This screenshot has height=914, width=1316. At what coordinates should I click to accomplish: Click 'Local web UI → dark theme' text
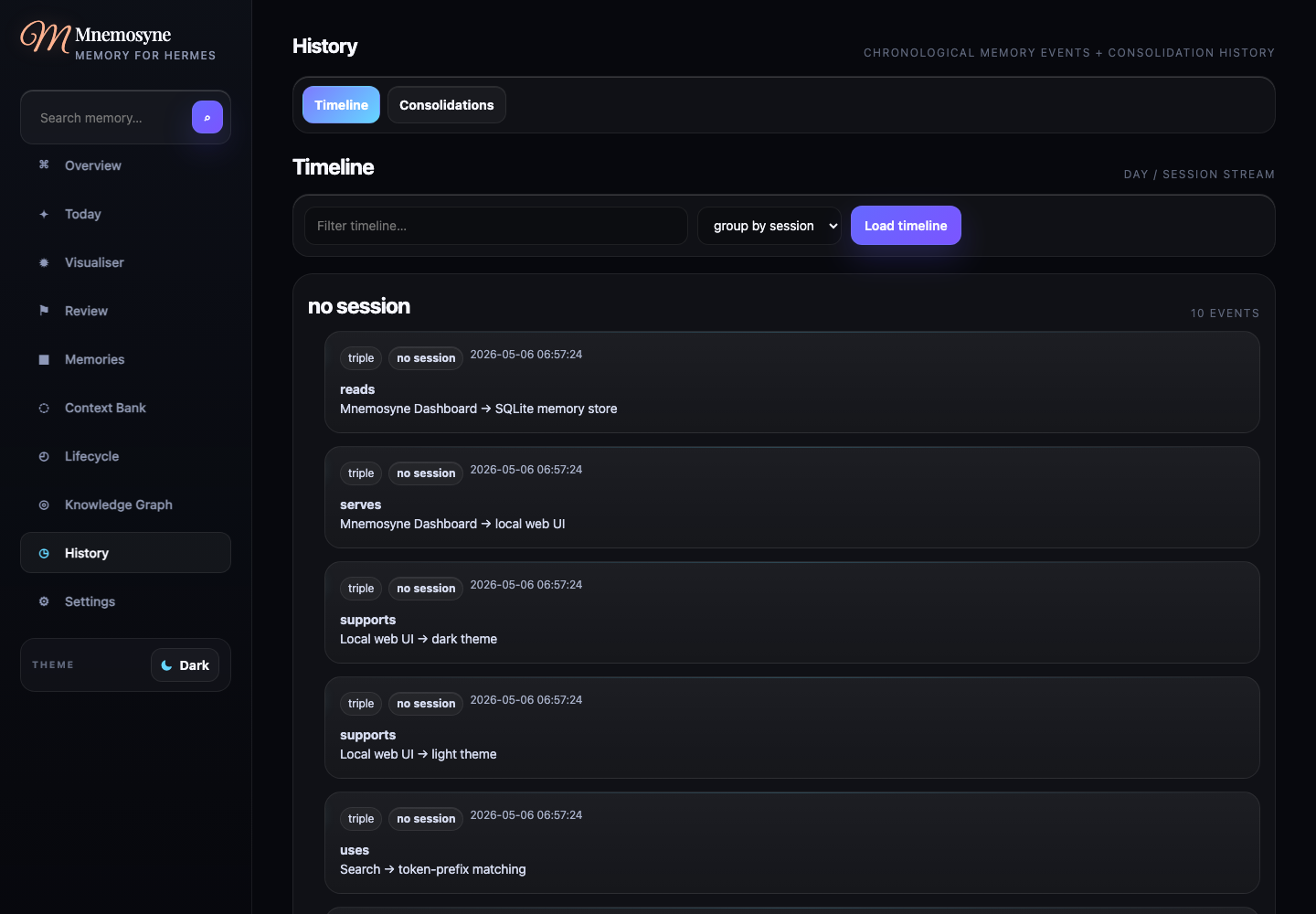[419, 639]
